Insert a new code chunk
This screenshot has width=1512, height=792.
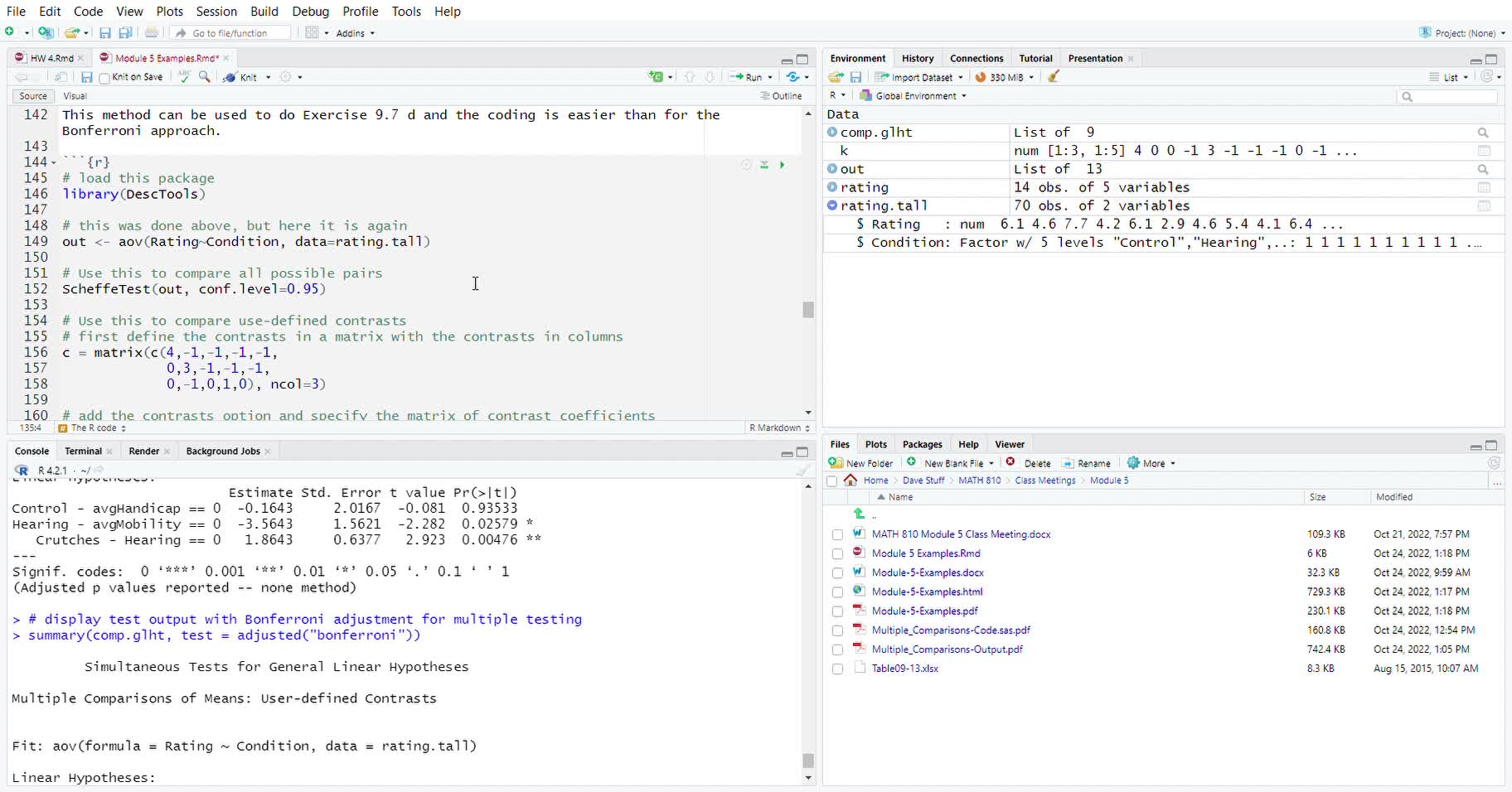click(657, 77)
